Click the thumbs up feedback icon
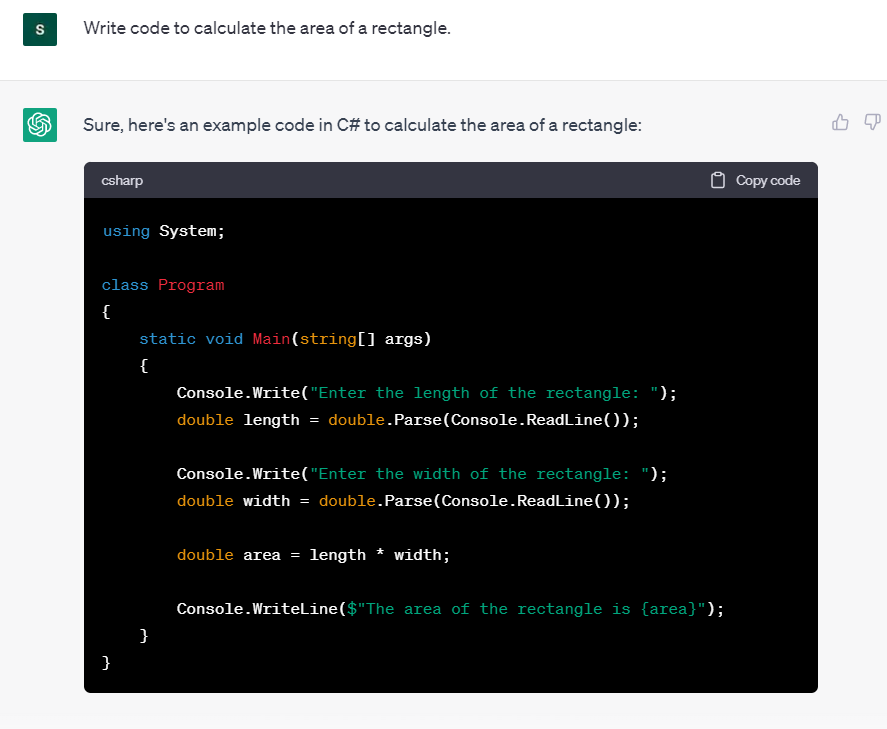Image resolution: width=887 pixels, height=729 pixels. 841,122
